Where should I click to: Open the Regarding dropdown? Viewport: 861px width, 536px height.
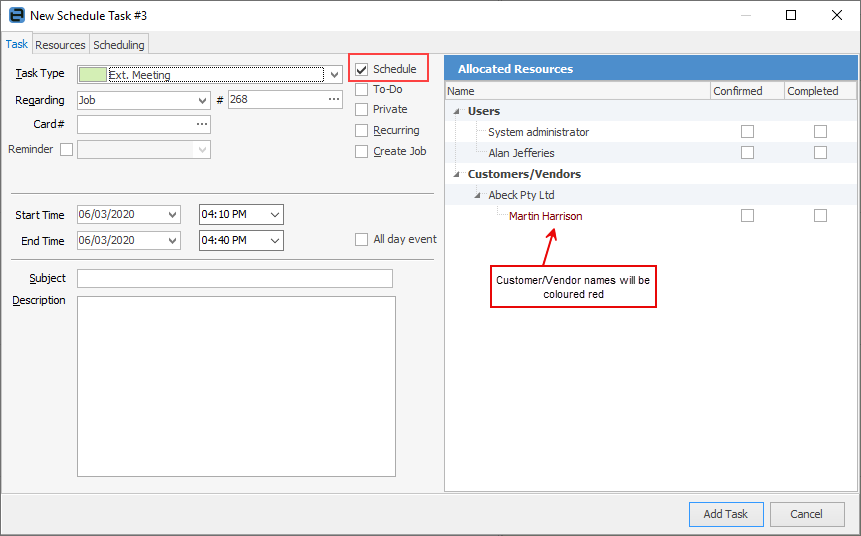coord(202,100)
